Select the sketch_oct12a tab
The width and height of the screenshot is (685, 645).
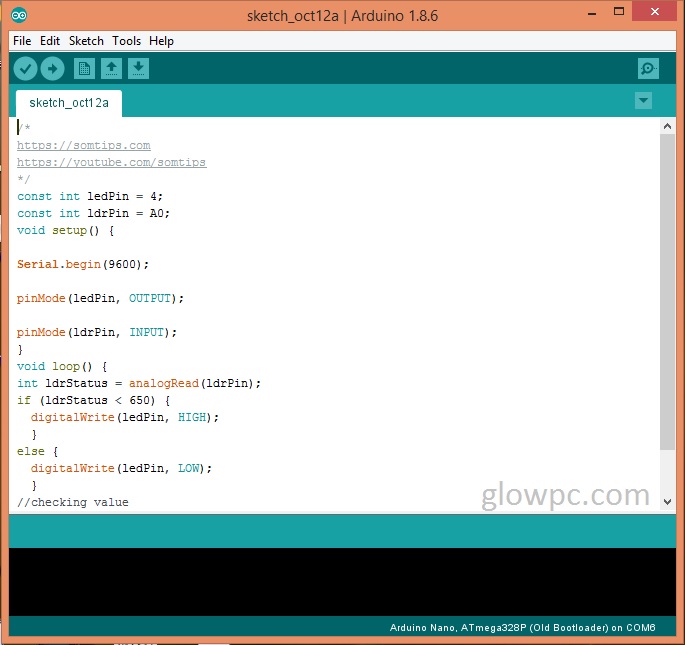coord(69,102)
